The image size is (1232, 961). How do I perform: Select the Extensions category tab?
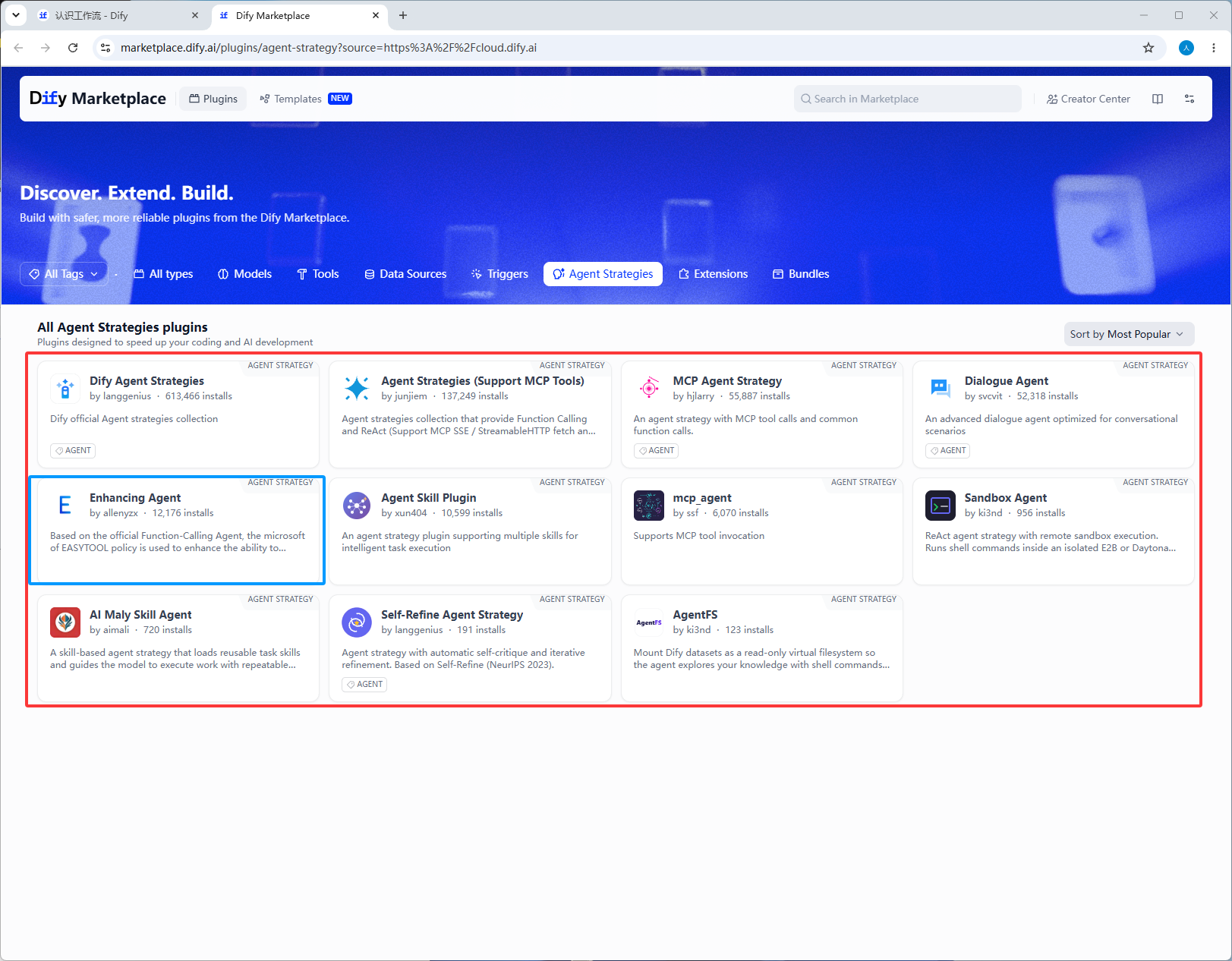(713, 274)
